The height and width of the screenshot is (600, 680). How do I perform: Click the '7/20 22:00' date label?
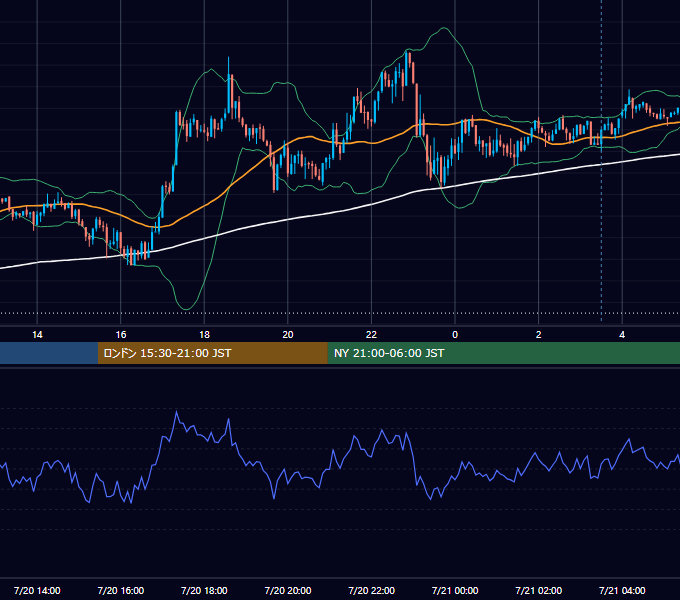click(x=372, y=590)
